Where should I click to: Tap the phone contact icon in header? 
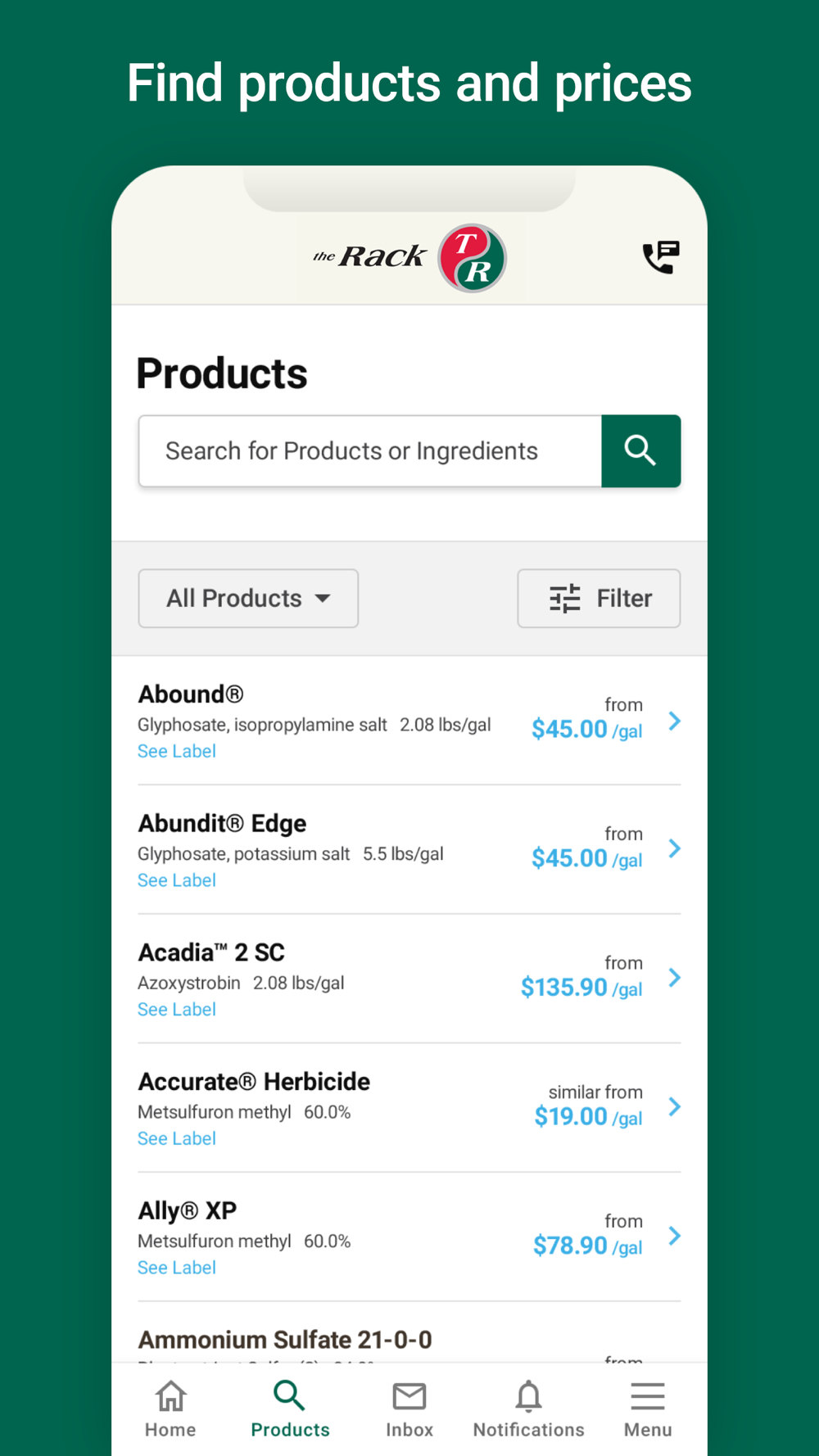[661, 257]
